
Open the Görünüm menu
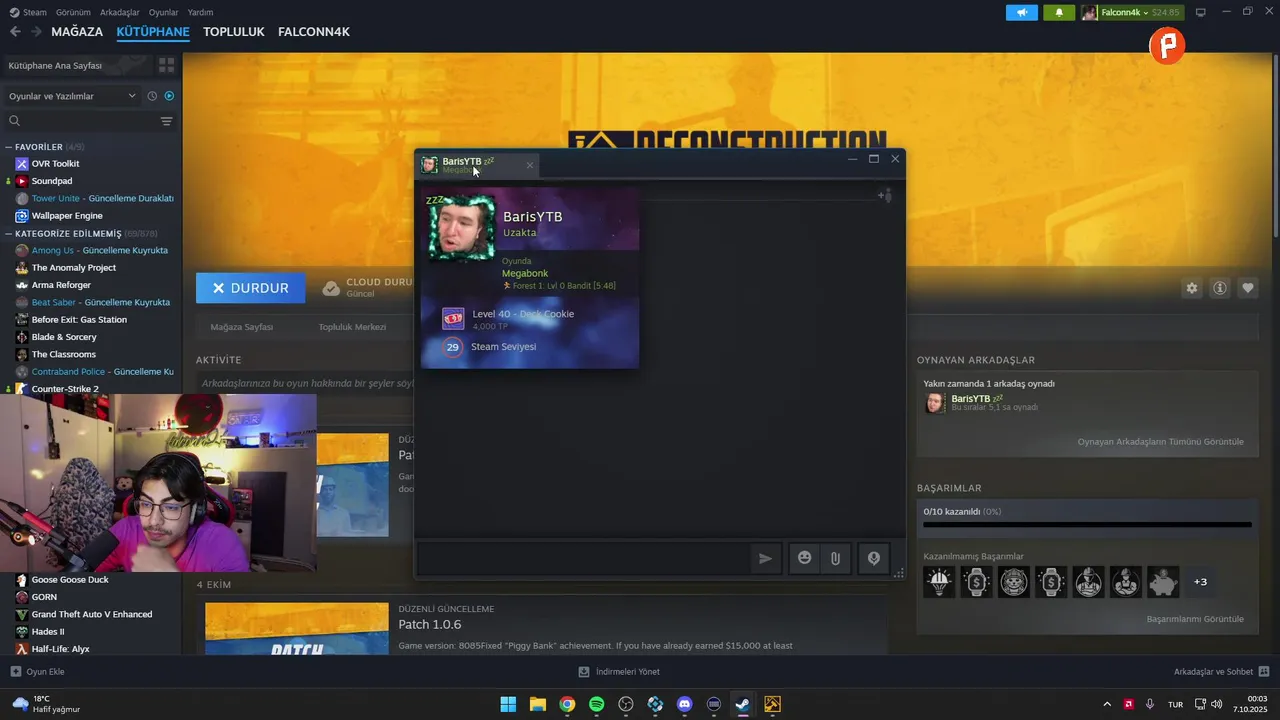pos(73,12)
